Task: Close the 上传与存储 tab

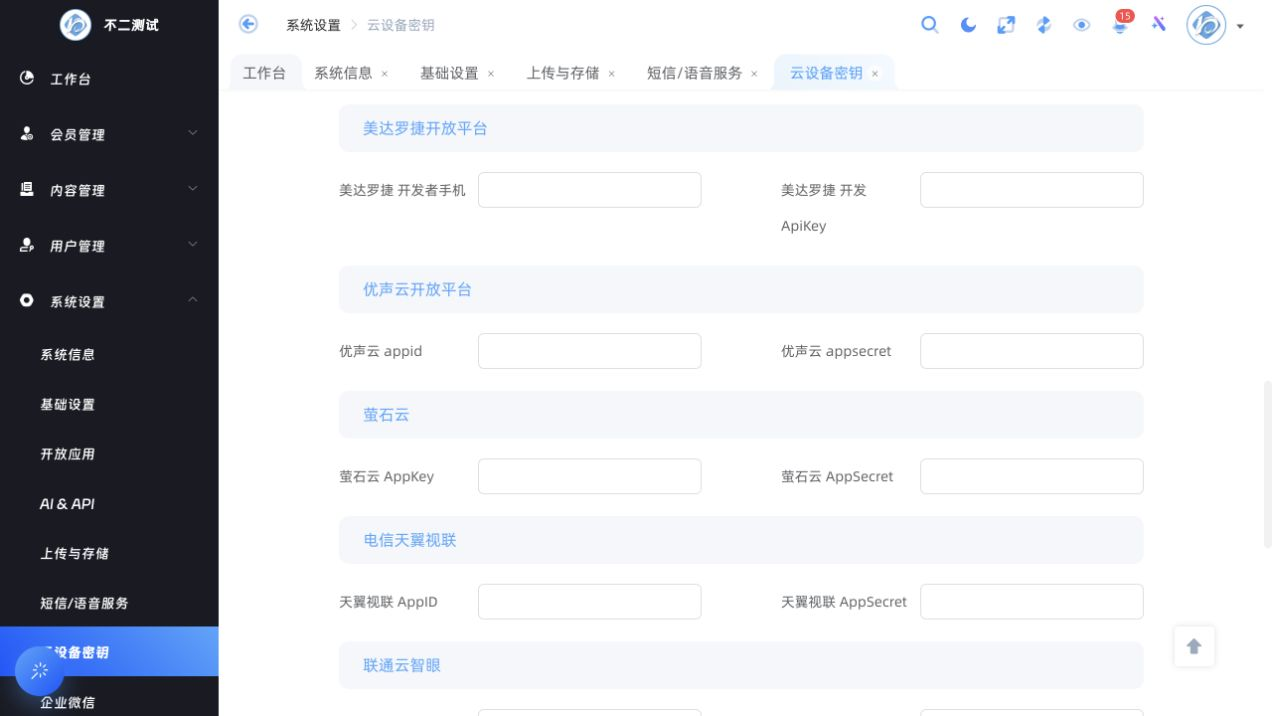Action: (612, 74)
